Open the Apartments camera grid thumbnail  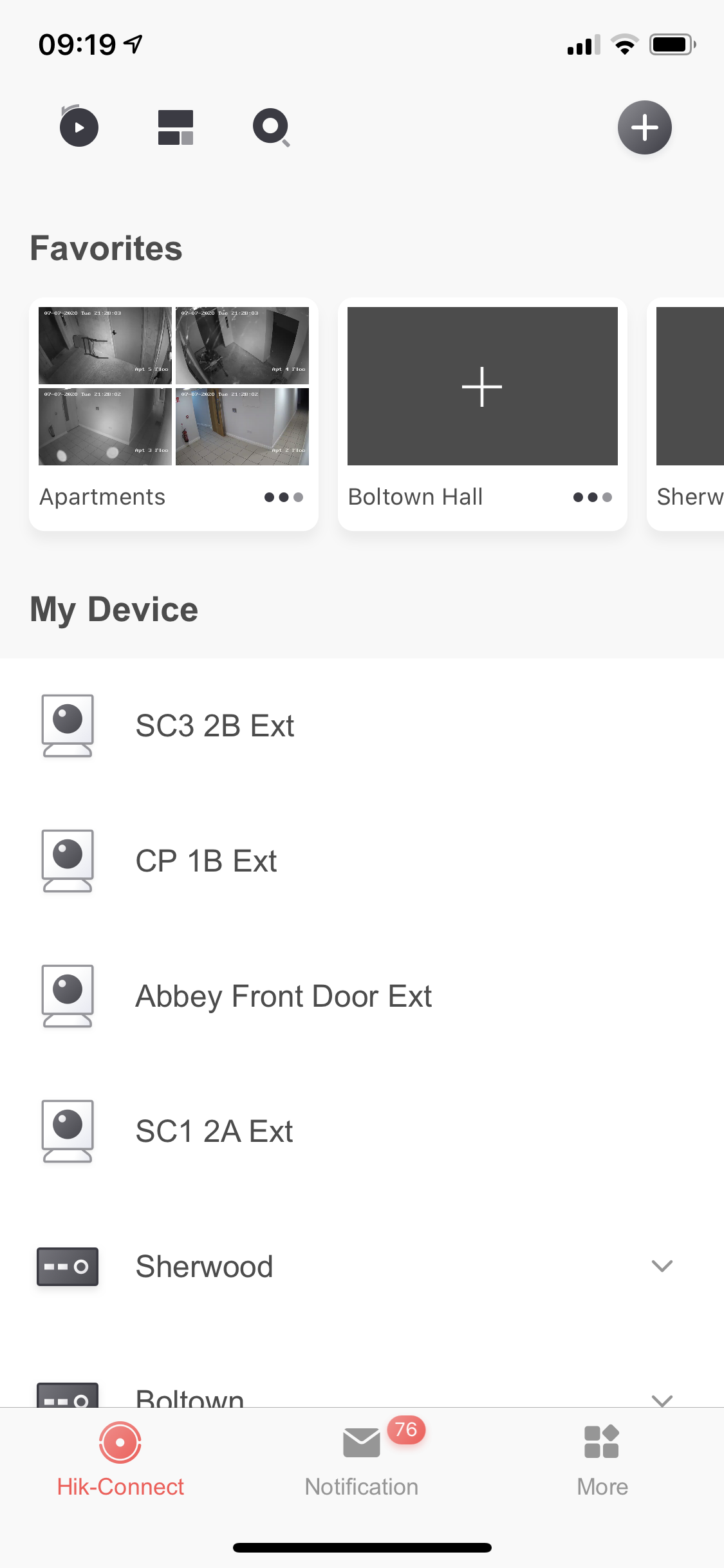click(174, 386)
